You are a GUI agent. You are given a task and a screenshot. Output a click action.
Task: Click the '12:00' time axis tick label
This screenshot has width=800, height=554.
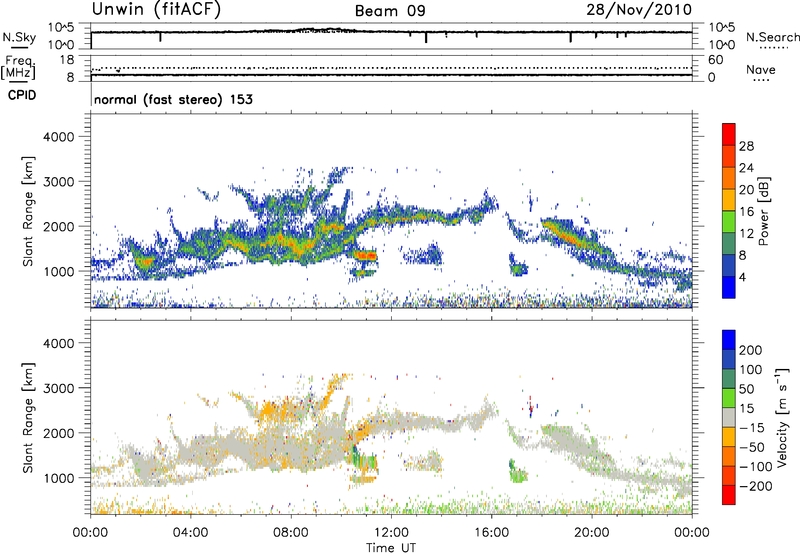[x=391, y=533]
